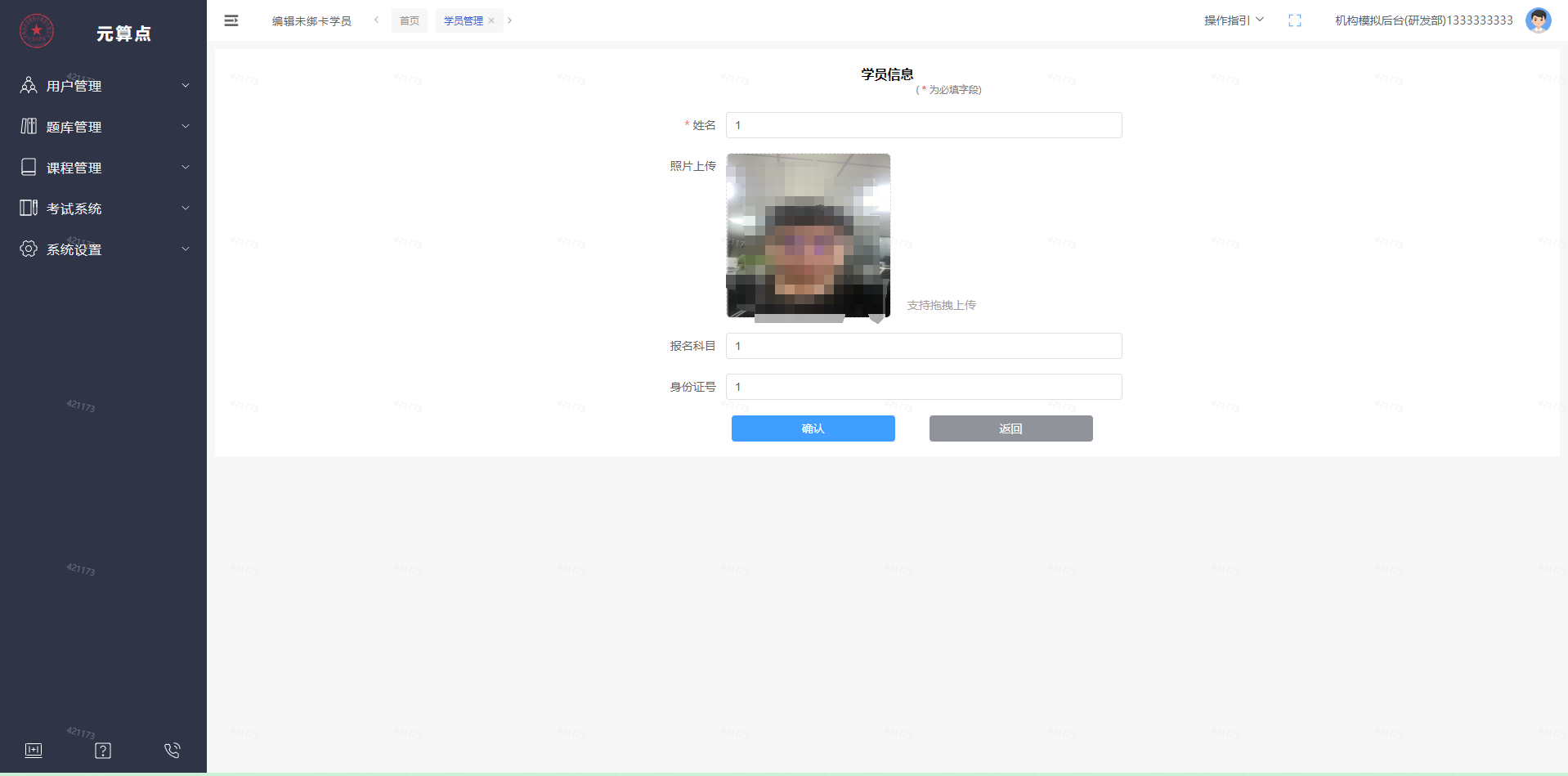Viewport: 1568px width, 776px height.
Task: Click the 课程管理 book icon
Action: tap(29, 167)
